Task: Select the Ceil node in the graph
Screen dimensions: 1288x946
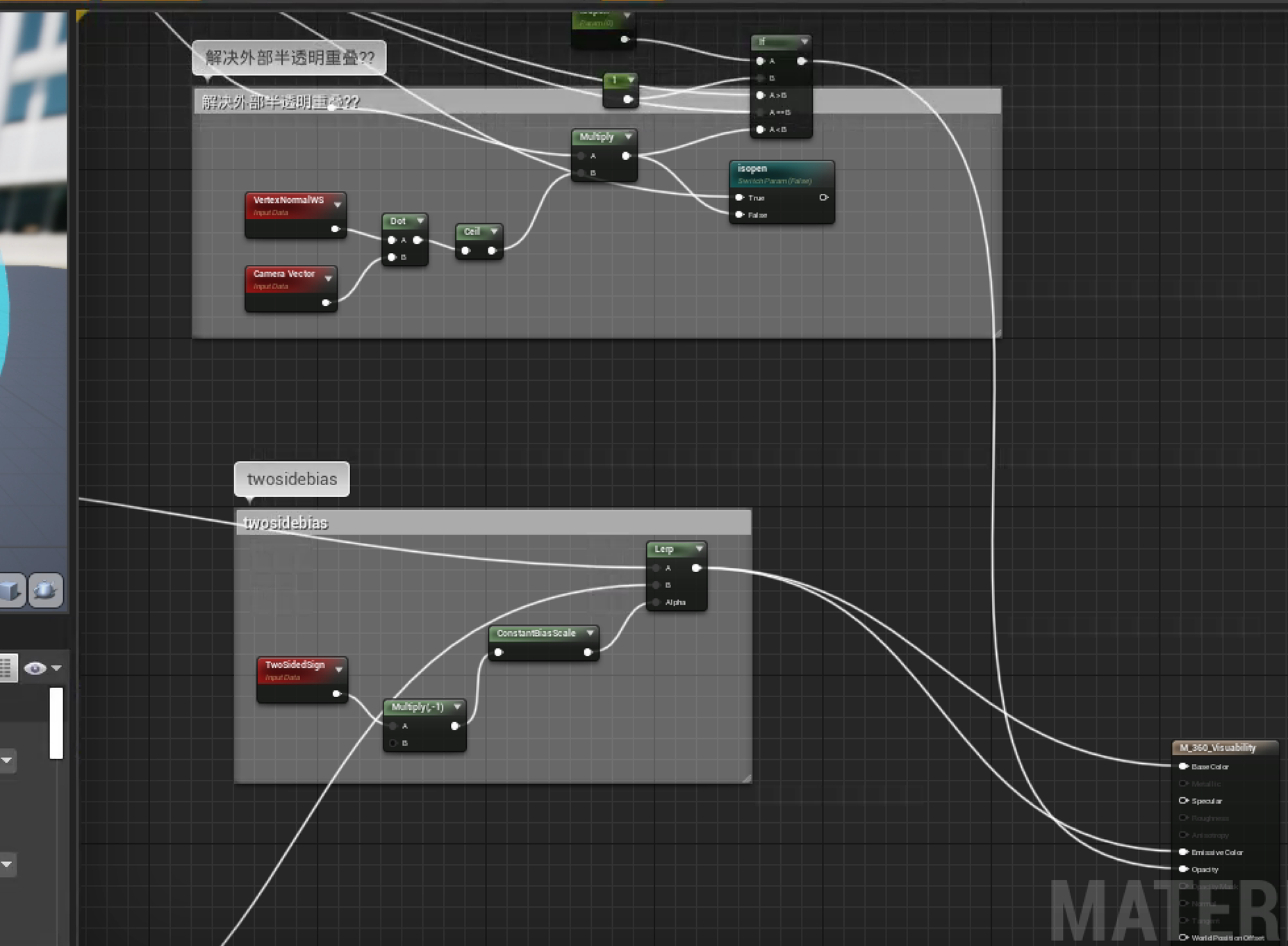Action: point(473,231)
